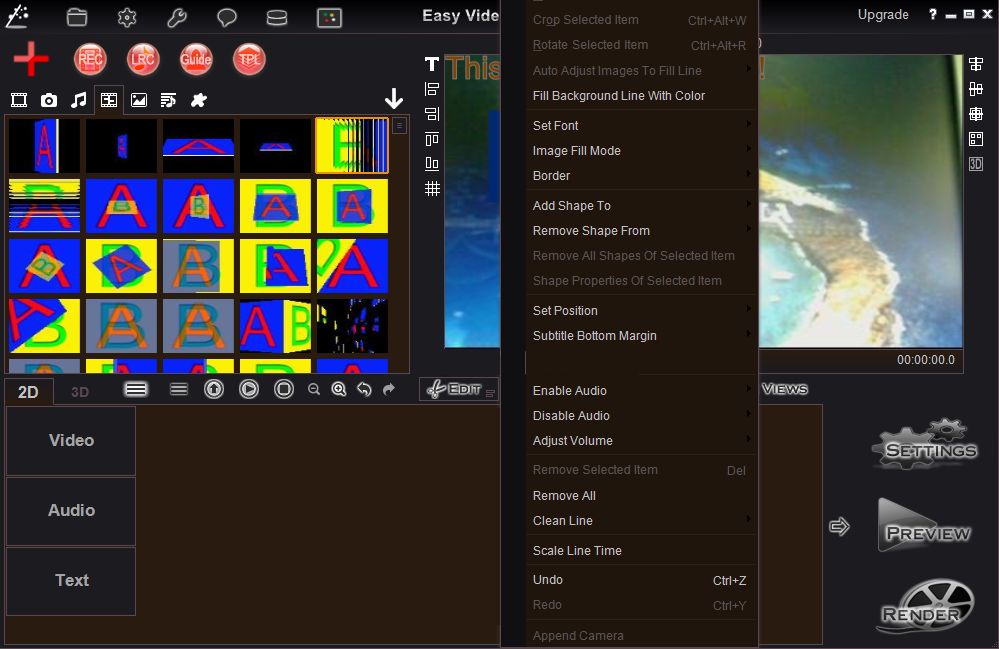Click the align right icon beside preview
Screen dimensions: 999x649
(432, 114)
